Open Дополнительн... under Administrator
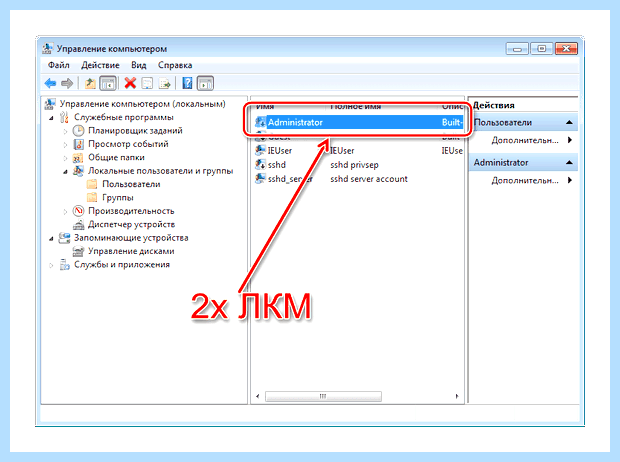This screenshot has height=462, width=620. click(525, 180)
